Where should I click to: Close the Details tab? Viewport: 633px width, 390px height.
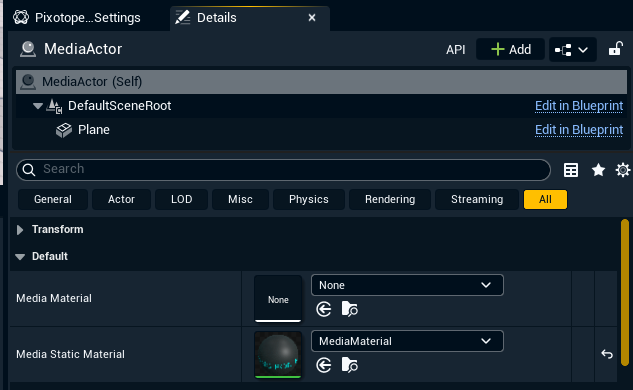pyautogui.click(x=312, y=18)
